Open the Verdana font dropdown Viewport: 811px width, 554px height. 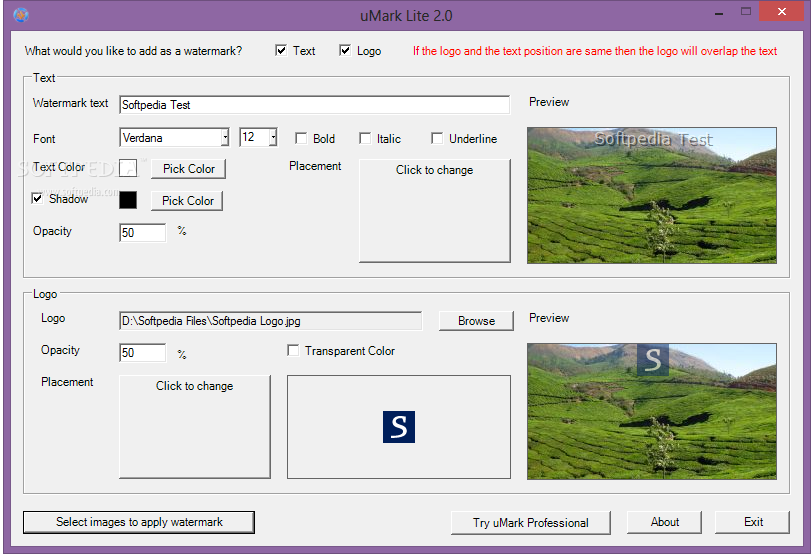[225, 138]
